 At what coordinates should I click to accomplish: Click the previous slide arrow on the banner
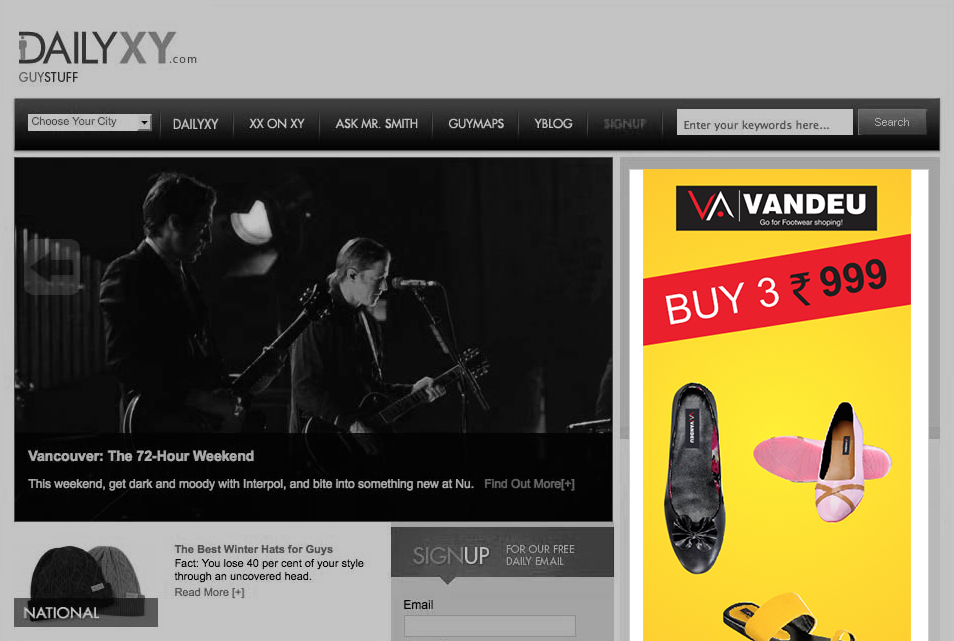point(52,267)
